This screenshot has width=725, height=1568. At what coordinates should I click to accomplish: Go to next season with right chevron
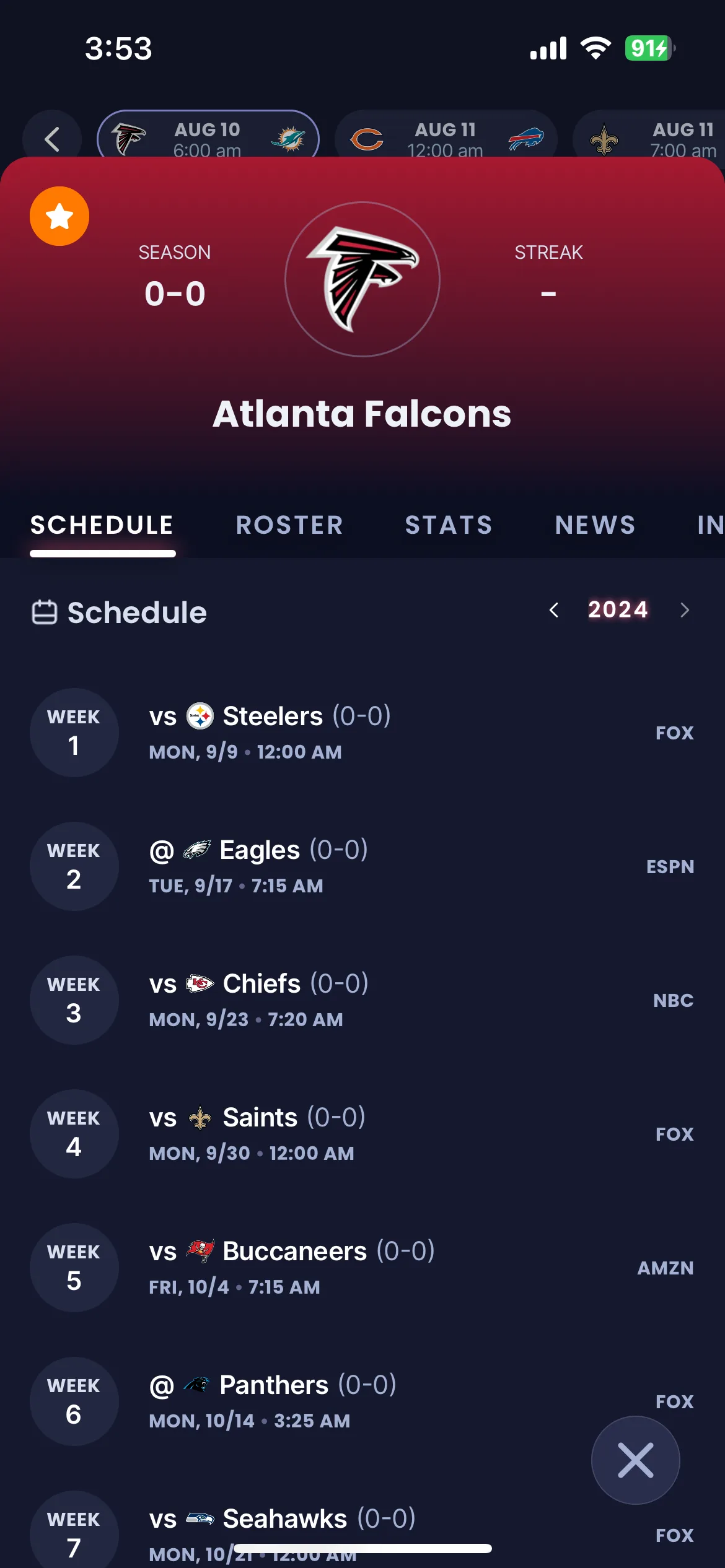685,610
